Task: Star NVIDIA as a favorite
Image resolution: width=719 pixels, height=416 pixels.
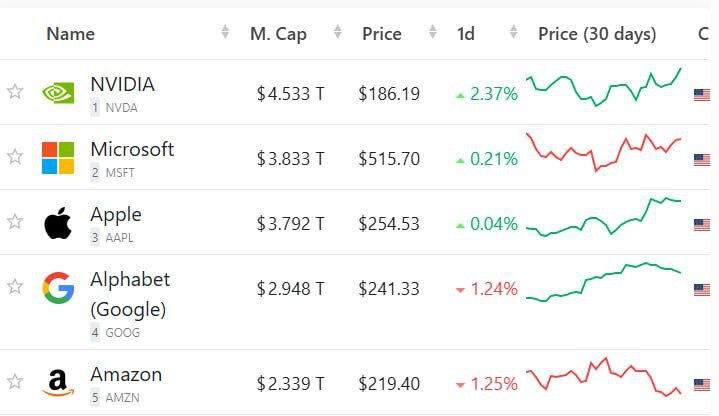Action: coord(15,92)
